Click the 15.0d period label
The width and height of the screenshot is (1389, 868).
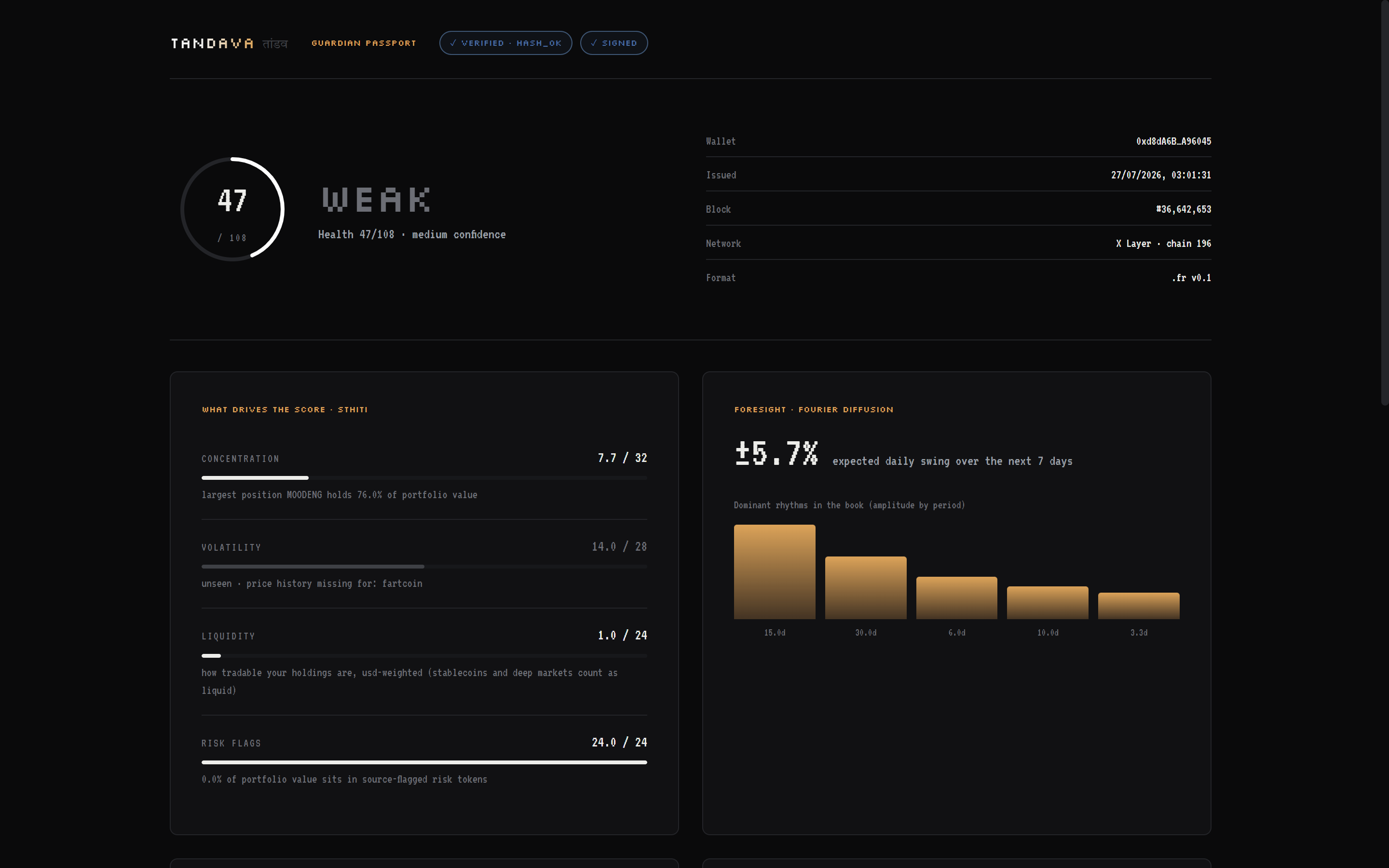coord(774,633)
